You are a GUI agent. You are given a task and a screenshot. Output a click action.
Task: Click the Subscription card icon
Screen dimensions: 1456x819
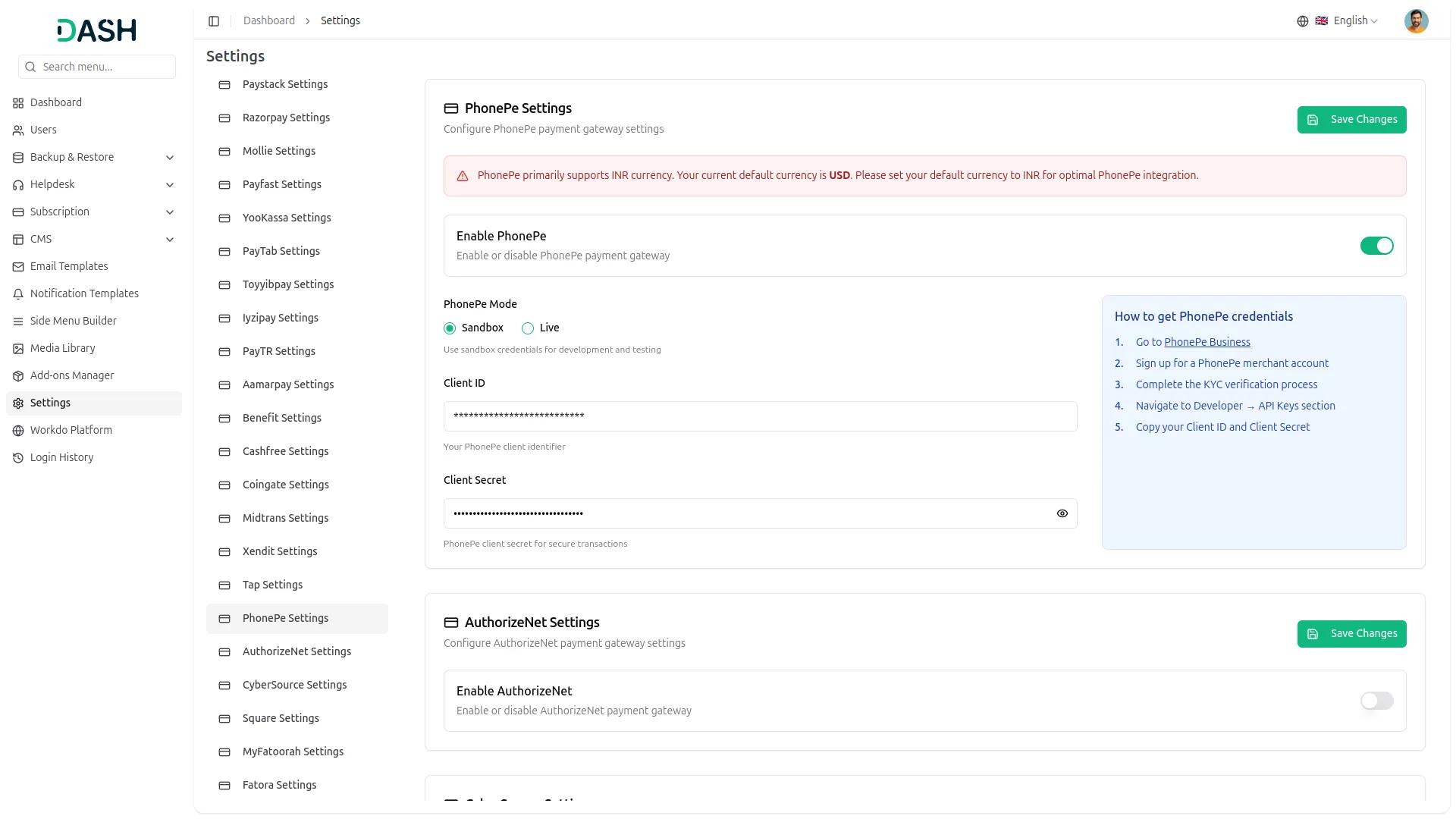(x=18, y=212)
